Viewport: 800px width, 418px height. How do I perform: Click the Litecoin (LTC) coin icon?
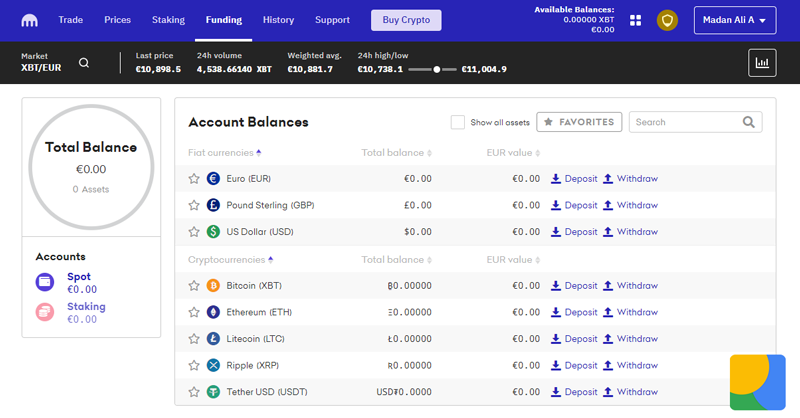213,338
